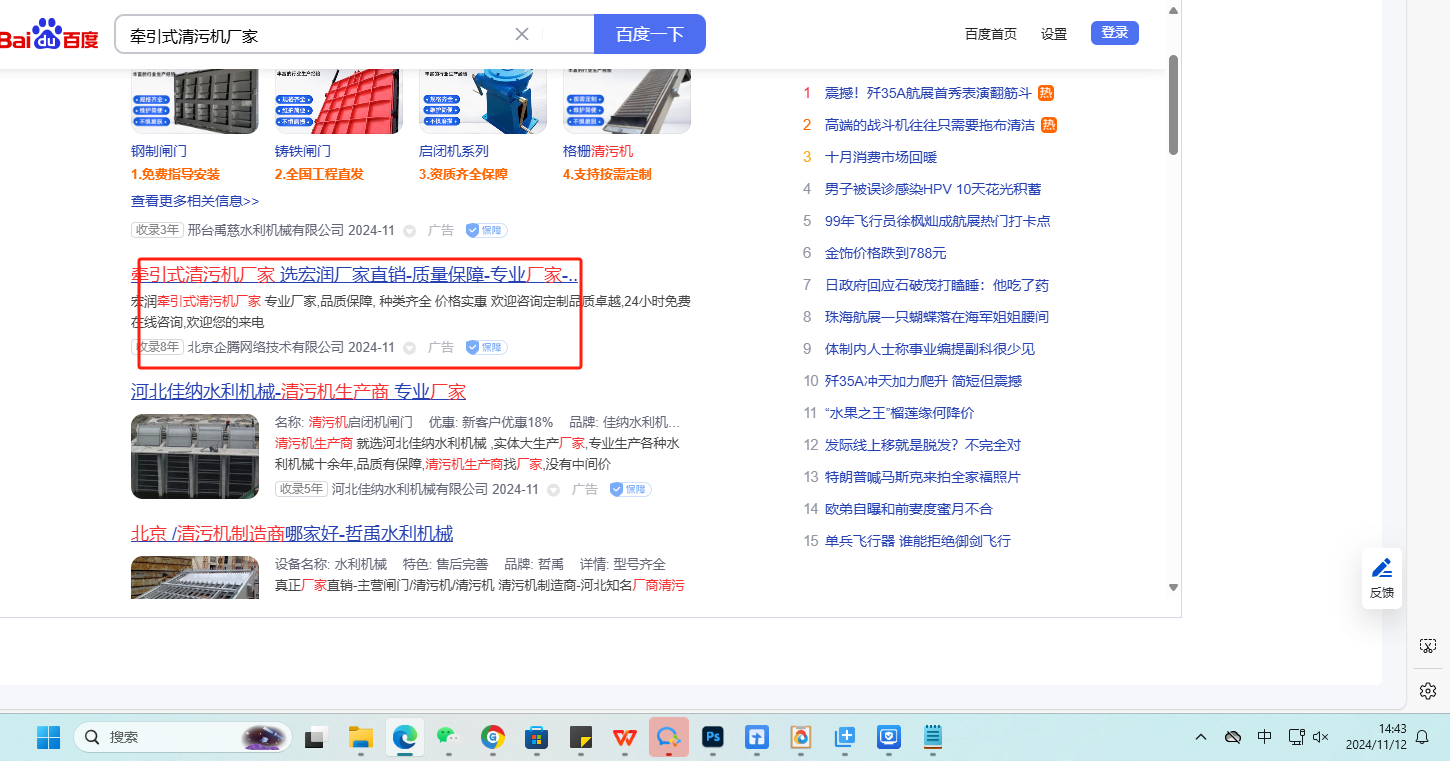Open hot search 金饰价格跌到788元
This screenshot has height=761, width=1450.
coord(885,253)
